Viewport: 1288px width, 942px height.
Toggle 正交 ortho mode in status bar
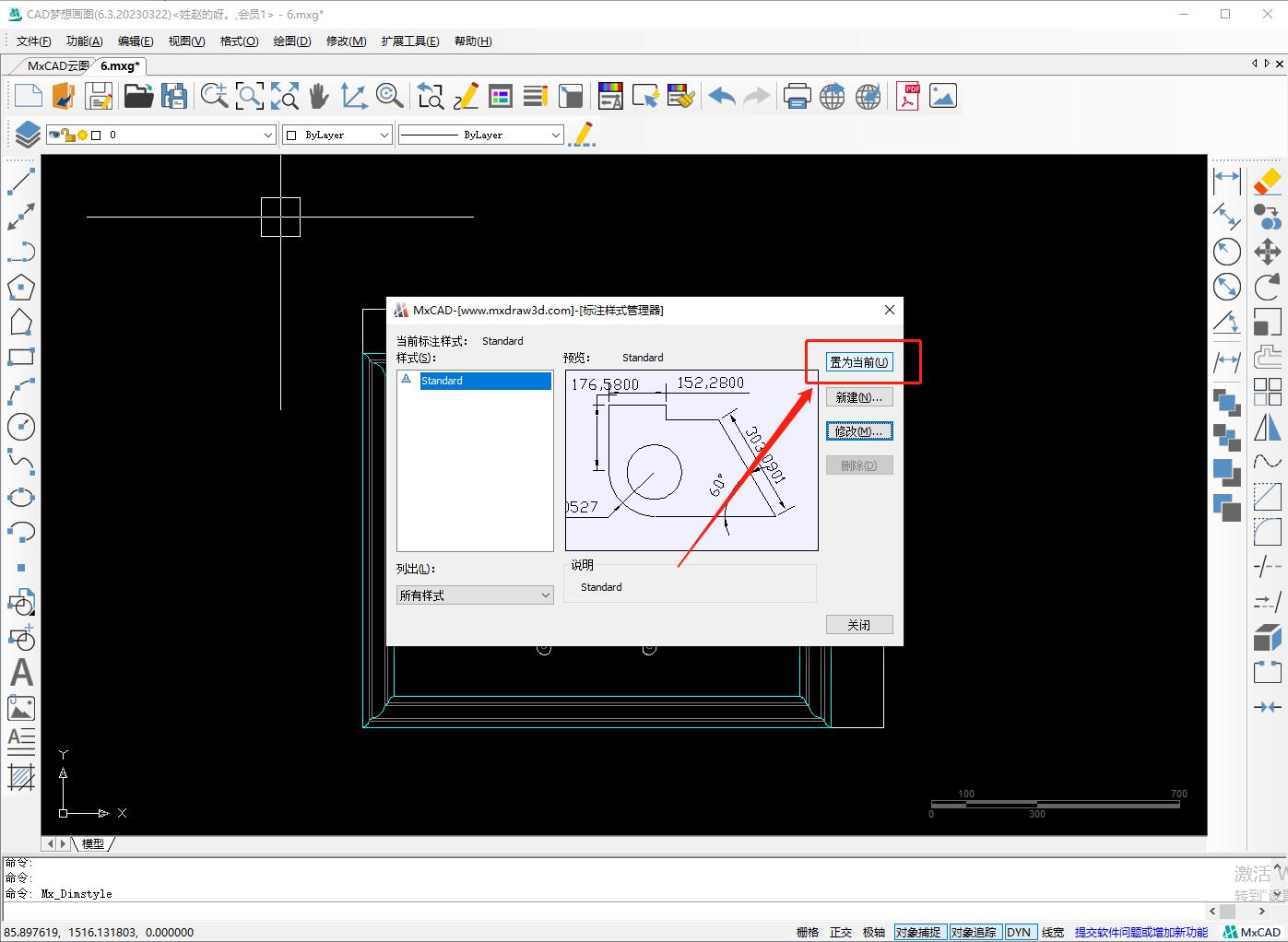pyautogui.click(x=841, y=932)
